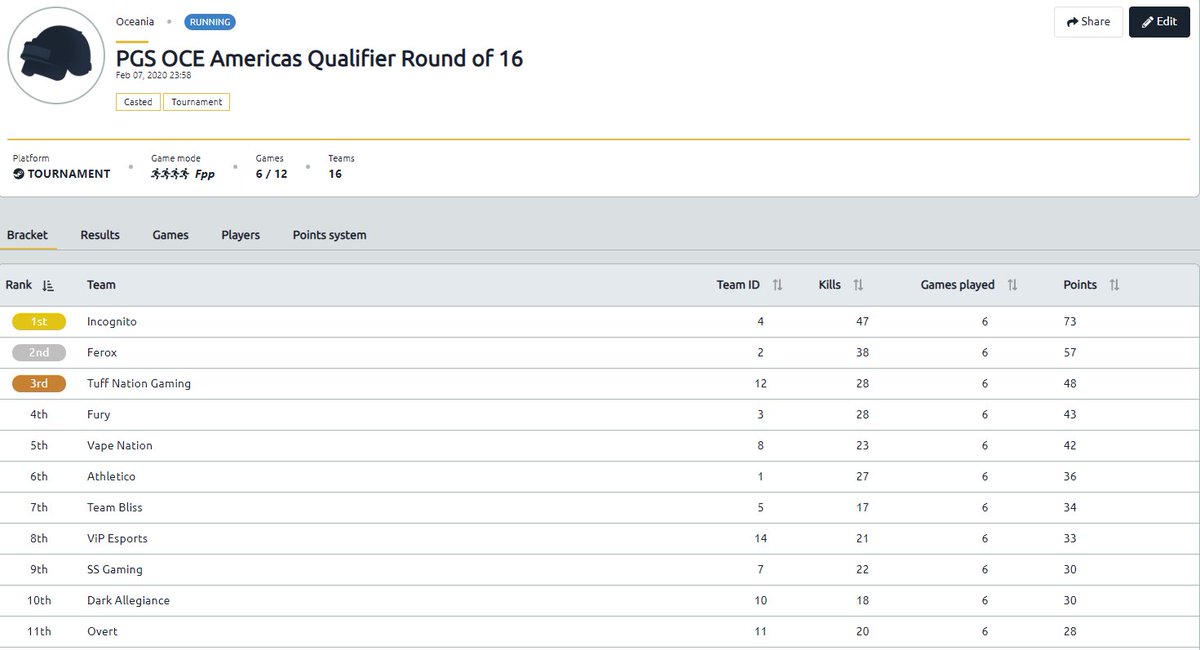1200x650 pixels.
Task: Switch to the Results tab
Action: (x=100, y=235)
